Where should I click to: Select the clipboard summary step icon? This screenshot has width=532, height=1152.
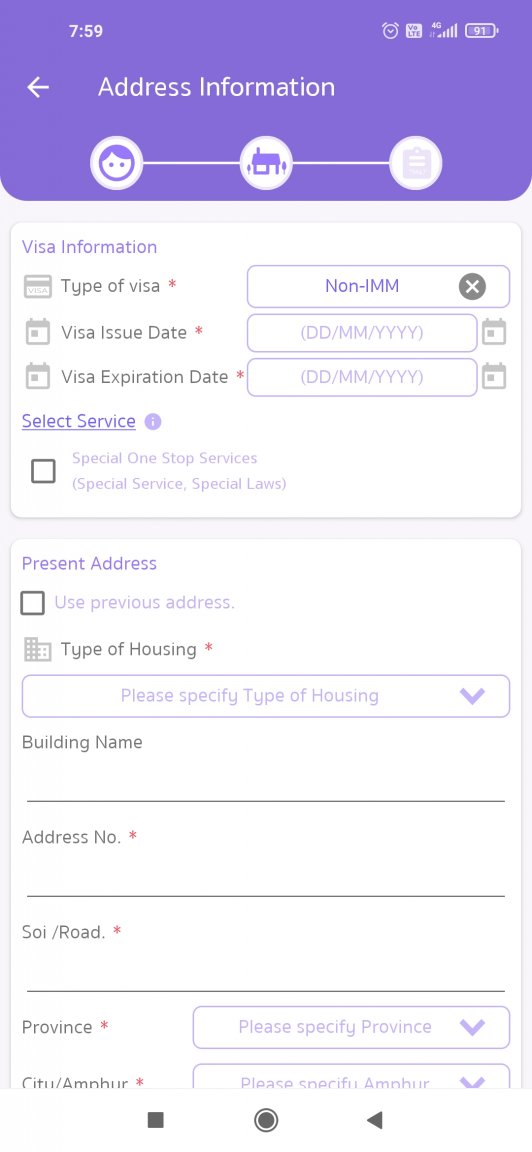[x=416, y=163]
